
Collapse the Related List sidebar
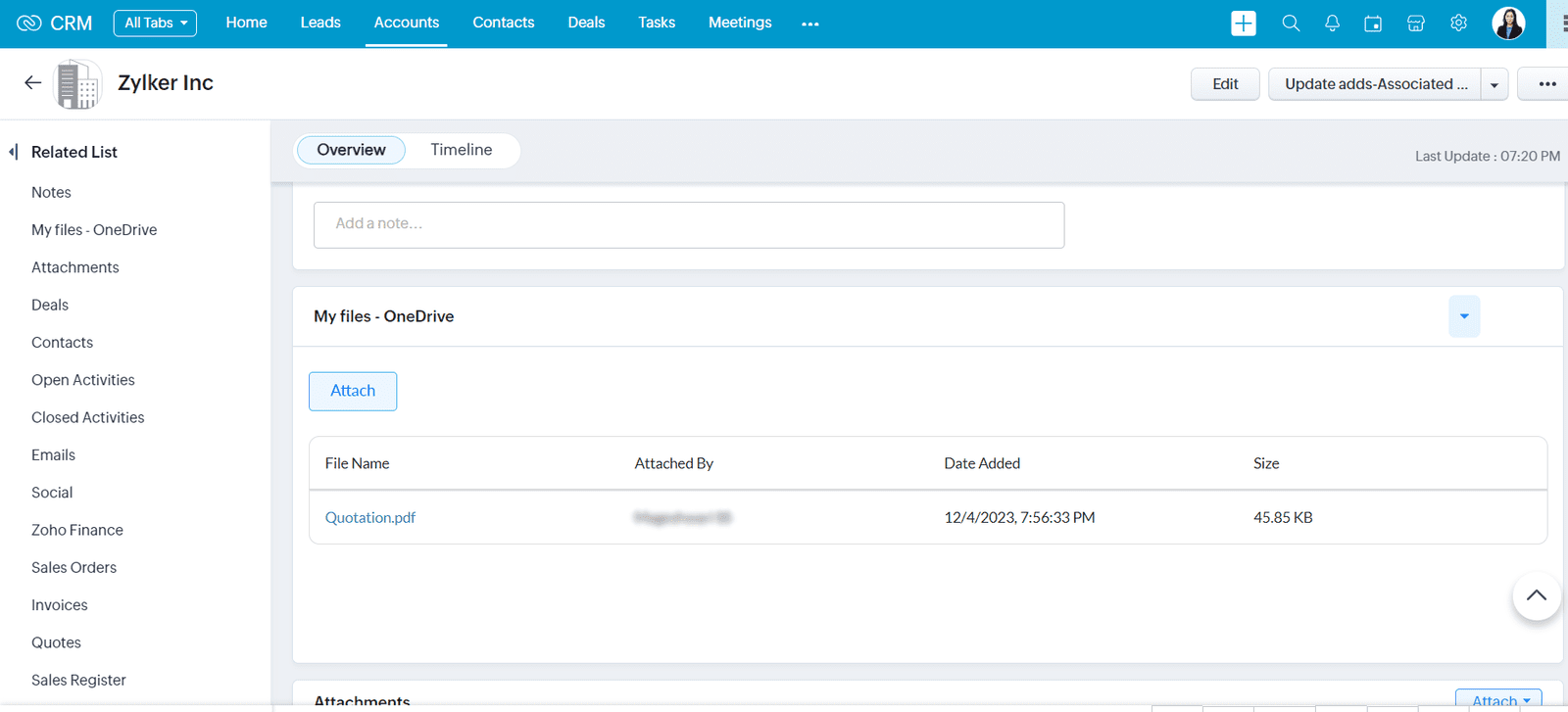coord(14,152)
